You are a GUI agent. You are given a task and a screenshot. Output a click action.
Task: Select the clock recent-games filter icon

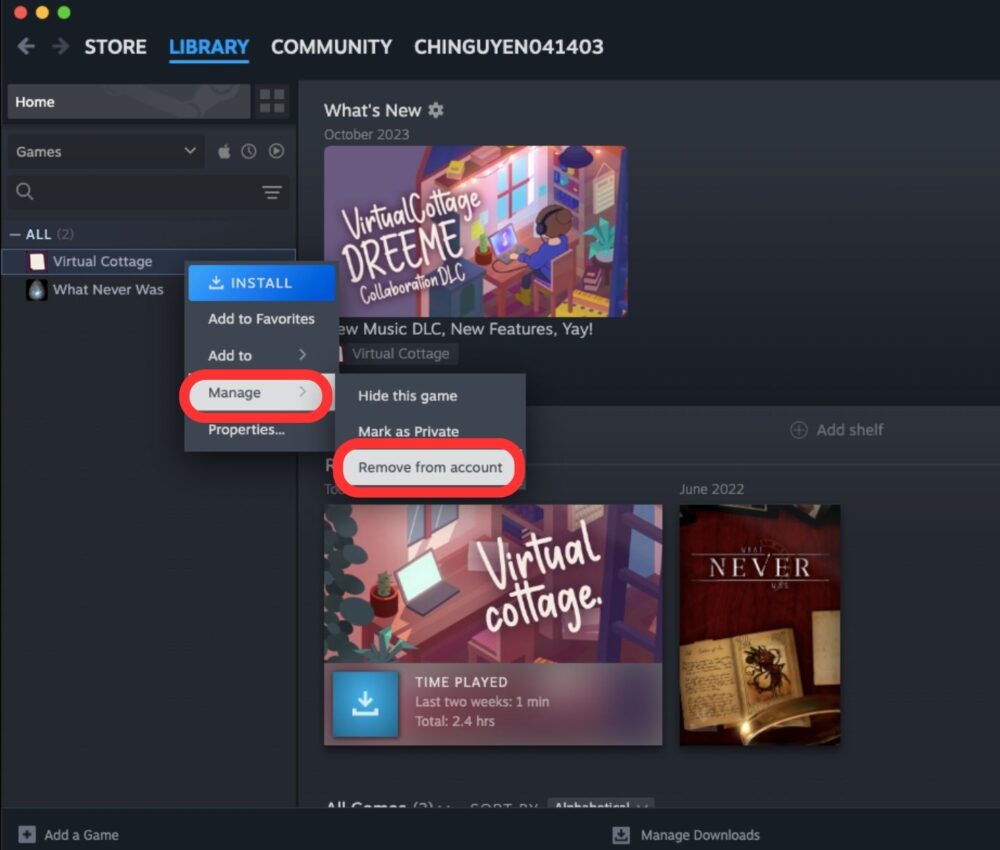point(249,151)
